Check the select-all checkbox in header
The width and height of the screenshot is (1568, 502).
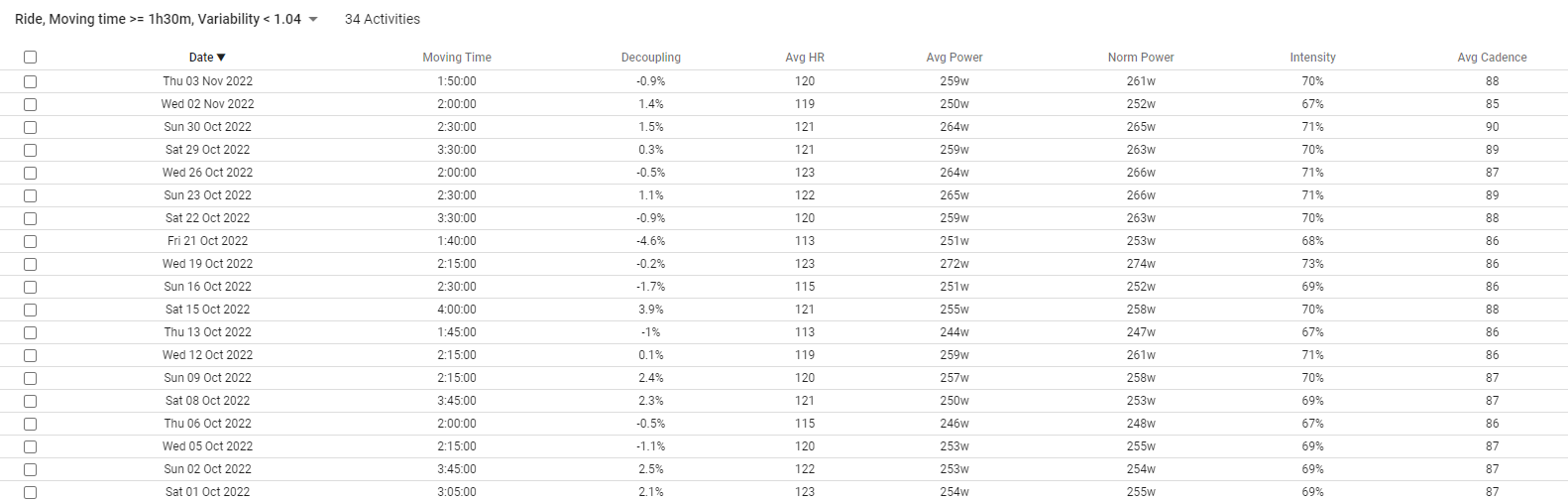pyautogui.click(x=30, y=58)
